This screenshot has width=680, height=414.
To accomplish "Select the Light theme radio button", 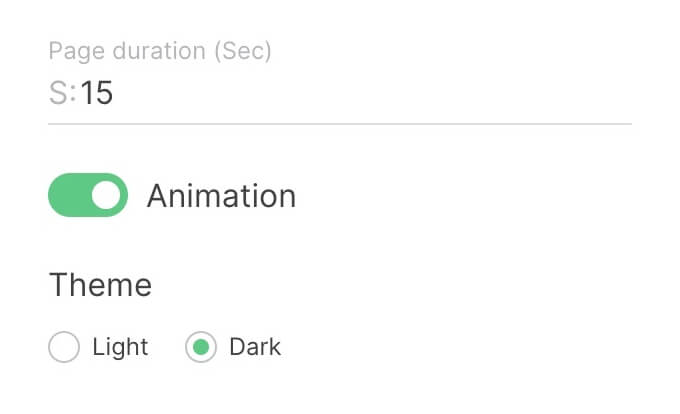I will 64,348.
